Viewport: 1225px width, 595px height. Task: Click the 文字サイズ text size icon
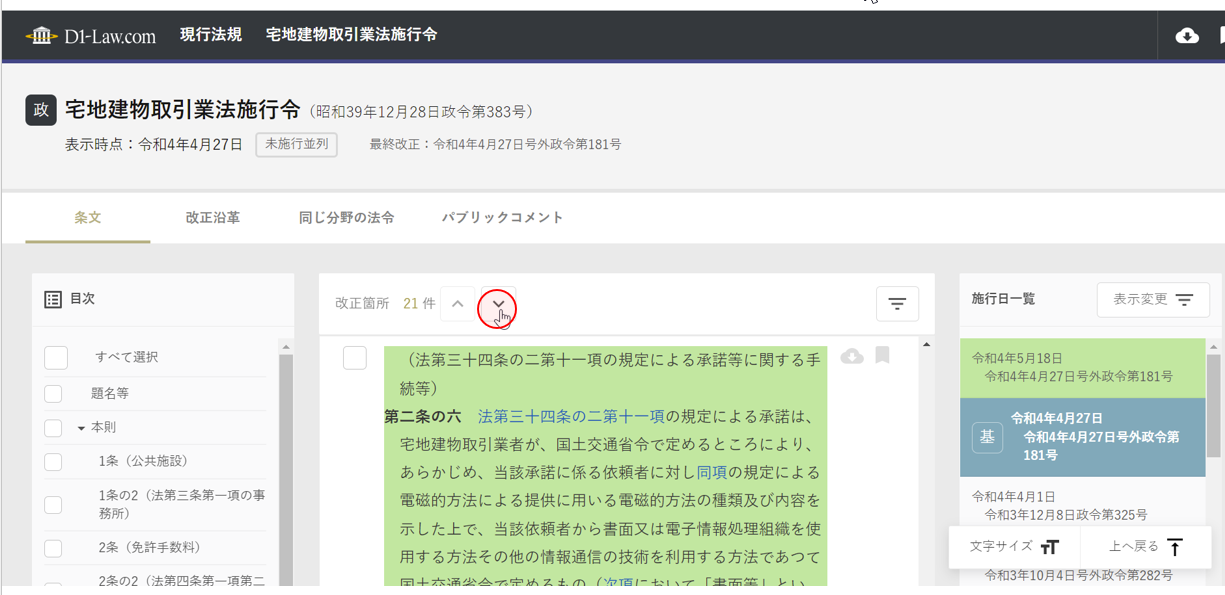1049,547
